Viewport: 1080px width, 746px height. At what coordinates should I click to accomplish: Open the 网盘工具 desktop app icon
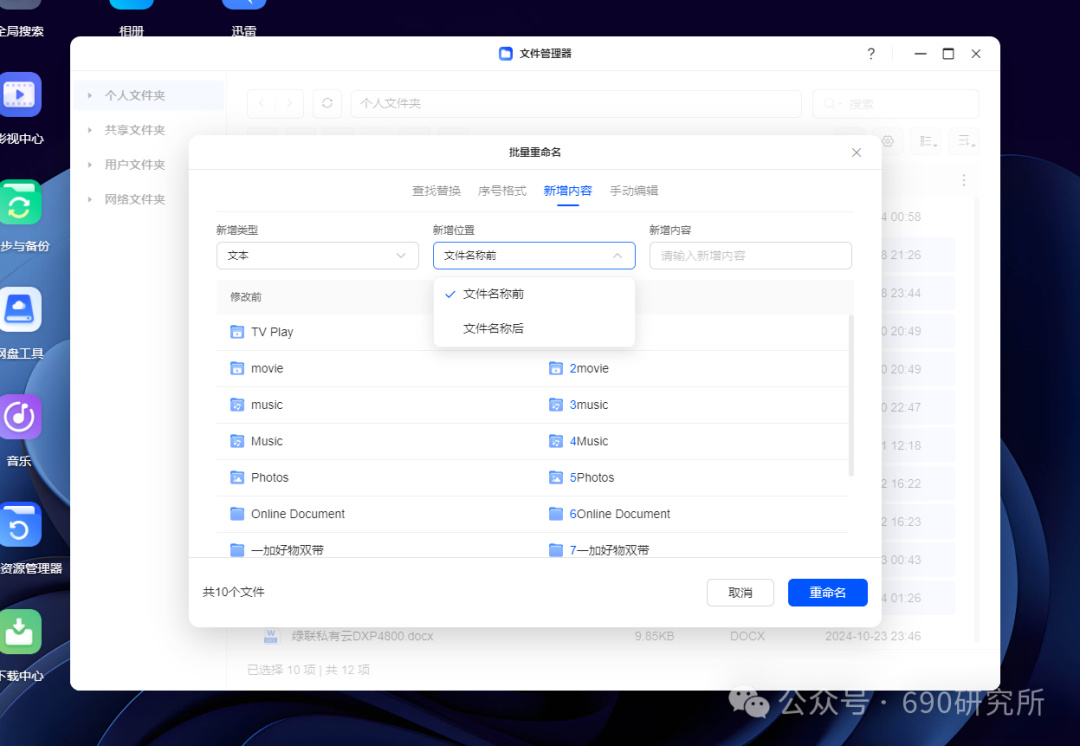click(x=21, y=309)
